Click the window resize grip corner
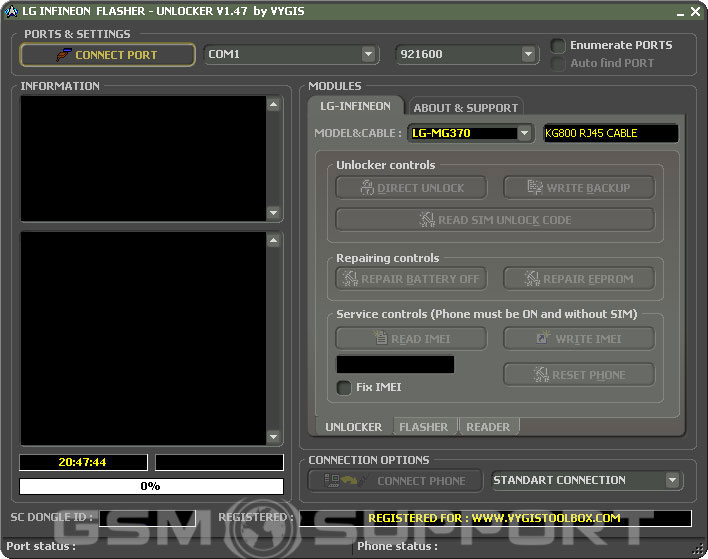This screenshot has width=708, height=559. click(x=699, y=550)
